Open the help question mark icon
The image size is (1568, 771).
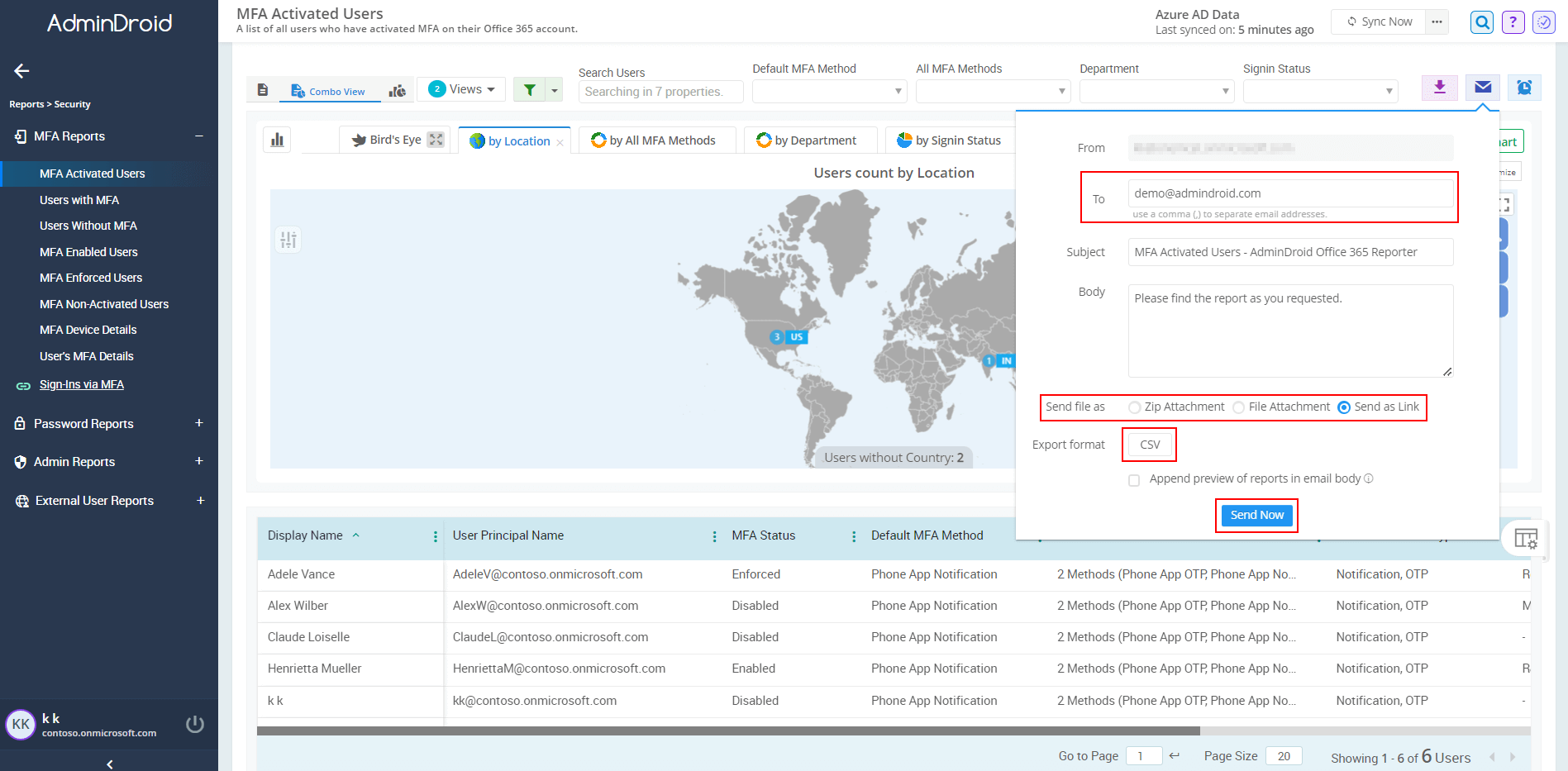(x=1513, y=22)
